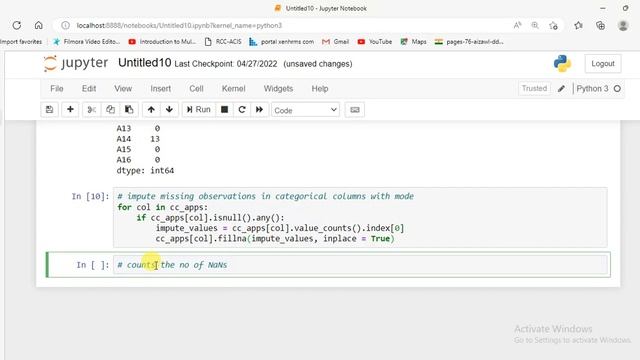The image size is (640, 360).
Task: Paste cells below using the toolbar icon
Action: coord(129,109)
